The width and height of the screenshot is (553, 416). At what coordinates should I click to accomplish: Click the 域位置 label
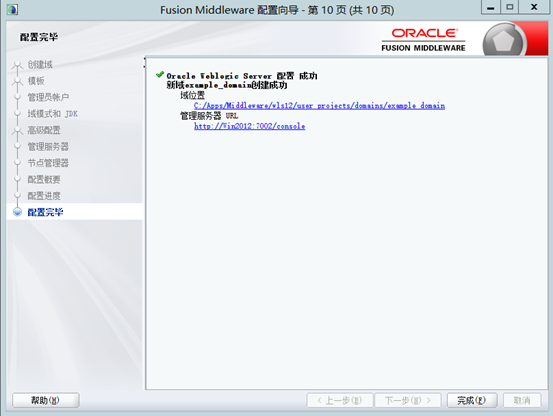coord(193,95)
